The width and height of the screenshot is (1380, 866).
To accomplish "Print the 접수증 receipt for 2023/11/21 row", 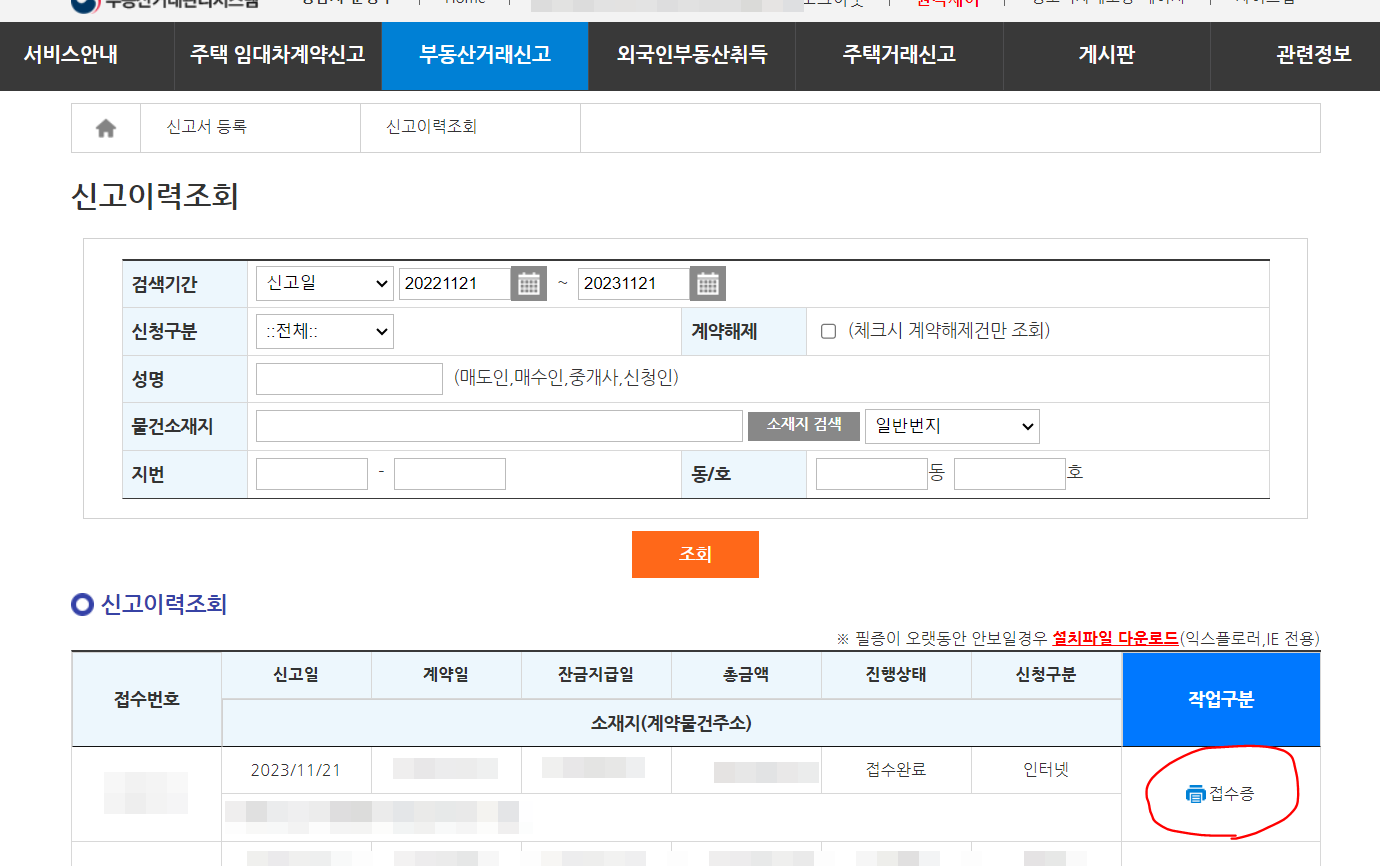I will 1220,794.
